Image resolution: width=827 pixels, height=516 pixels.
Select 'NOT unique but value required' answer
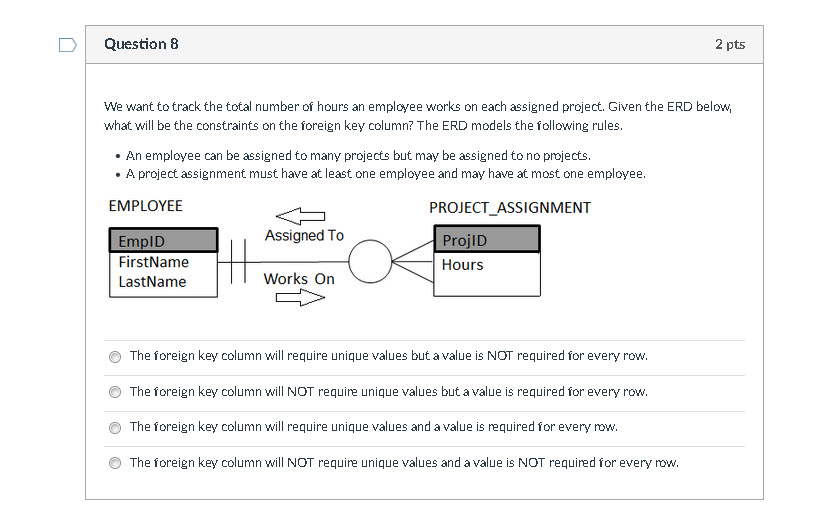coord(114,392)
